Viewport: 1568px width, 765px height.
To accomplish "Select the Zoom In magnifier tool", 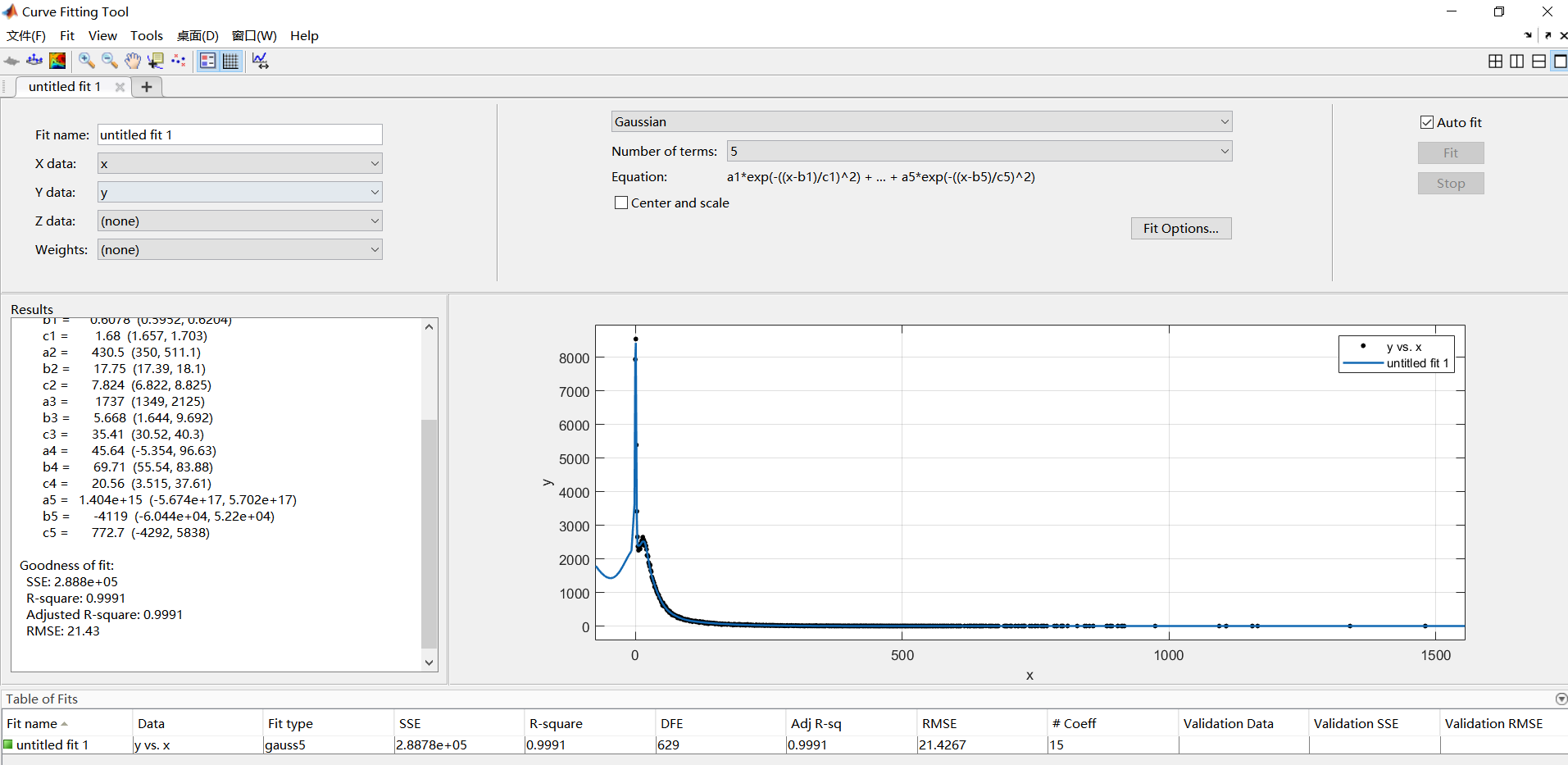I will point(86,61).
